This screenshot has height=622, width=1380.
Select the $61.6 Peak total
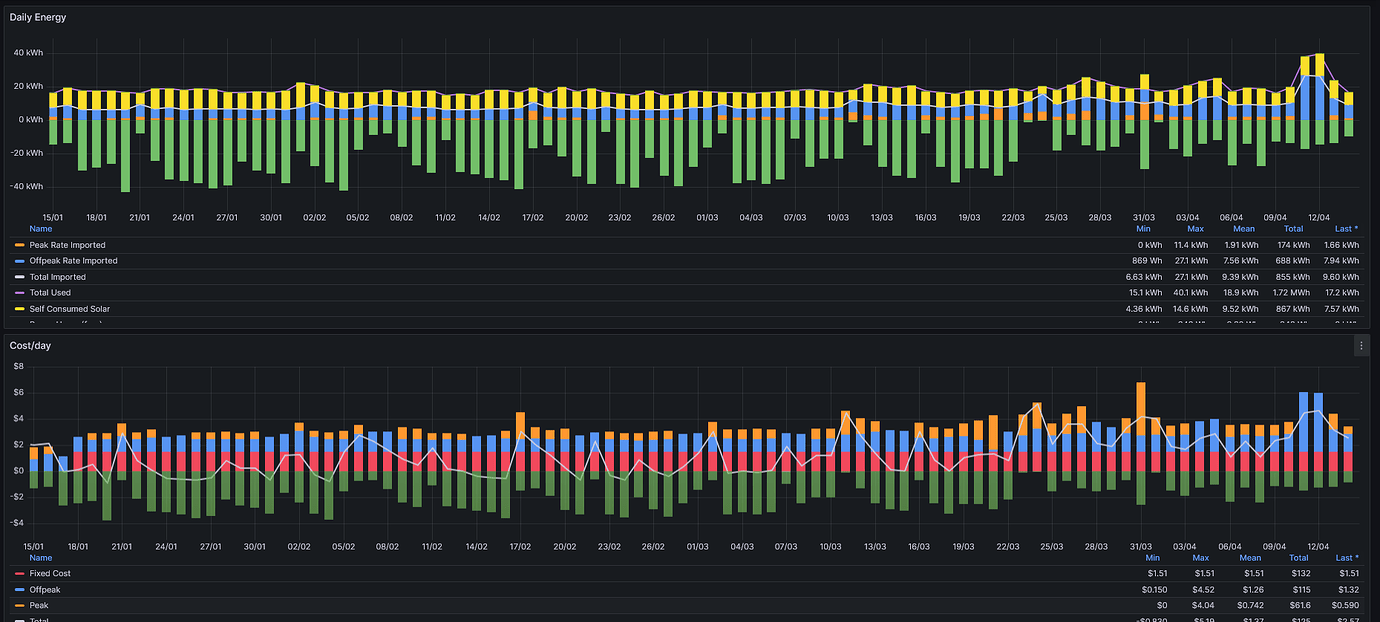[x=1298, y=606]
